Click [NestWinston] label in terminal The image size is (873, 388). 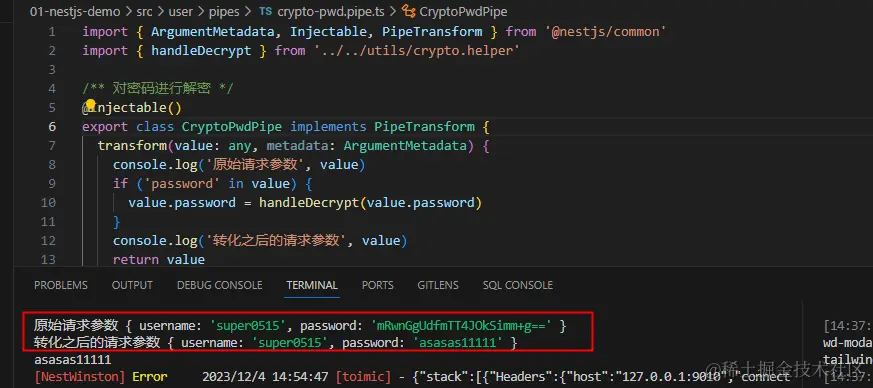80,377
